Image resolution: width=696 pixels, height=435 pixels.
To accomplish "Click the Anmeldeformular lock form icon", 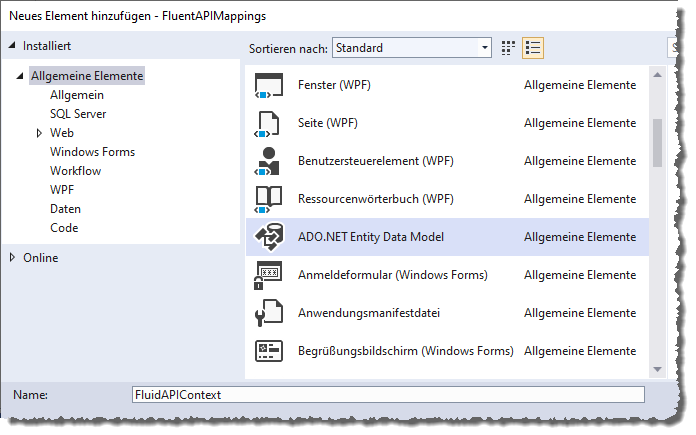I will [268, 275].
